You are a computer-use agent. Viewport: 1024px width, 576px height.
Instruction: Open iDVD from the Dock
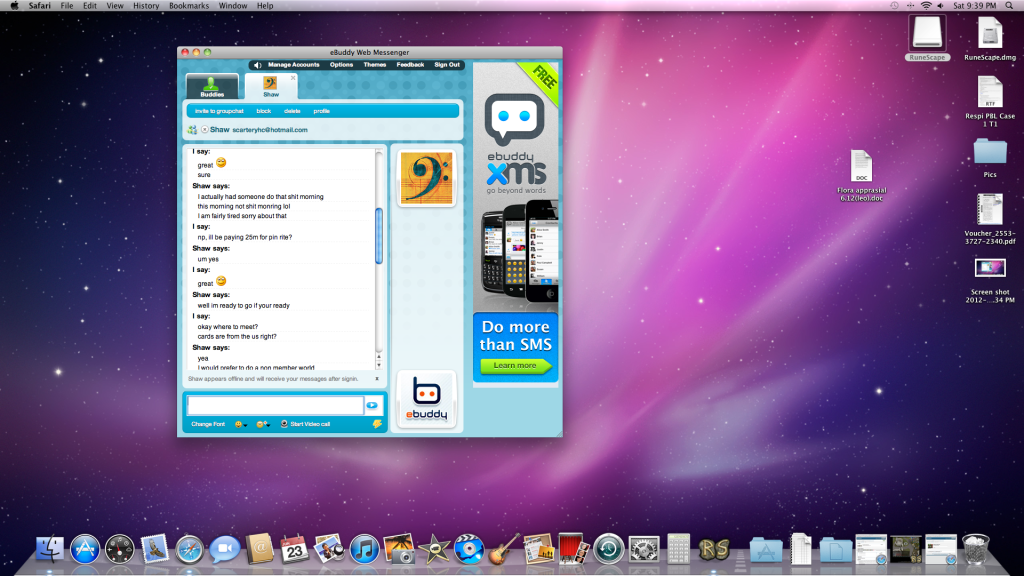coord(469,549)
